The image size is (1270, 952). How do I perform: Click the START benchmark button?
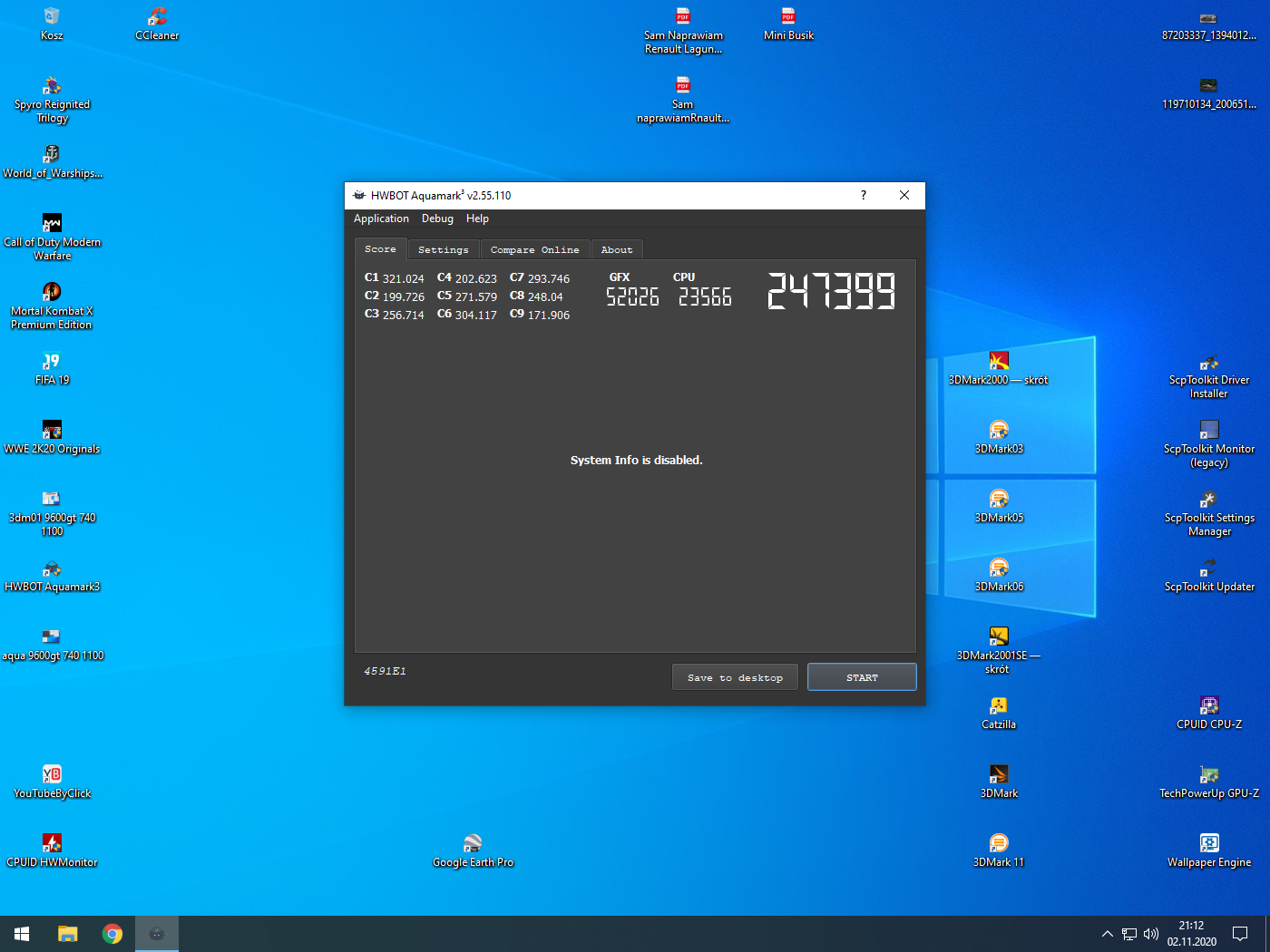(x=862, y=677)
